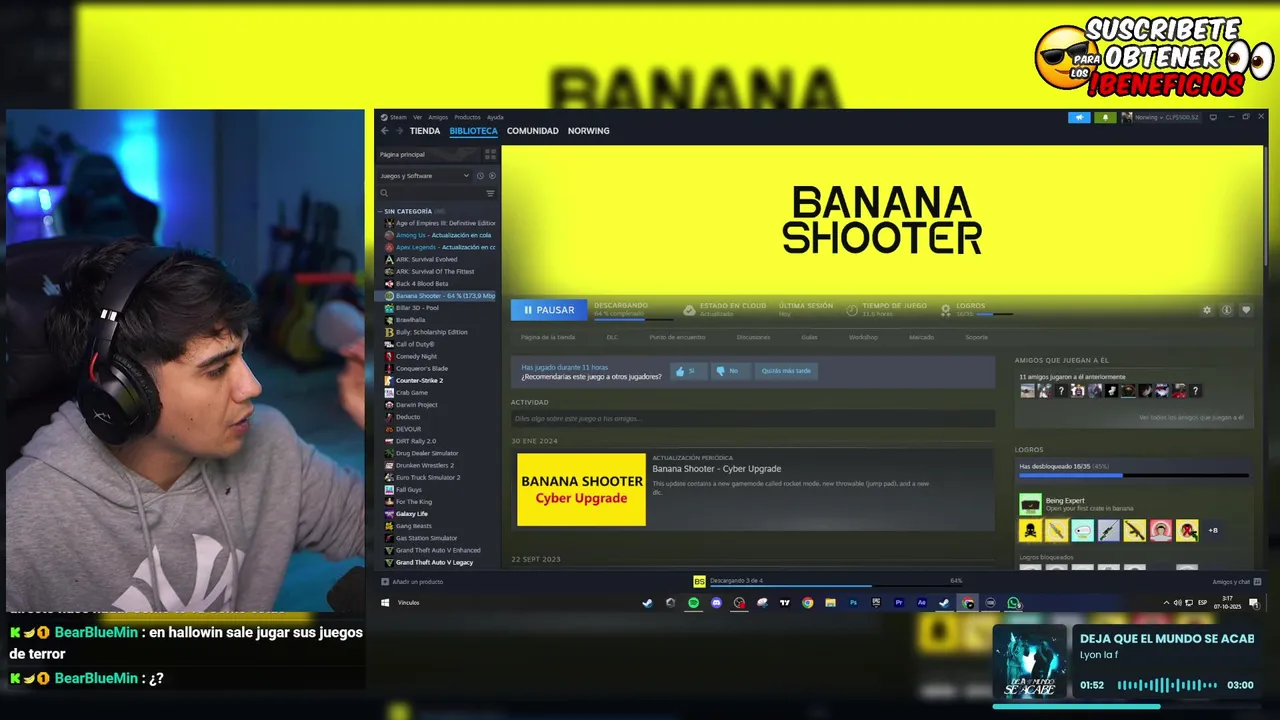Collapse SIN CATEGORÍA library section
The height and width of the screenshot is (720, 1280).
pyautogui.click(x=407, y=211)
